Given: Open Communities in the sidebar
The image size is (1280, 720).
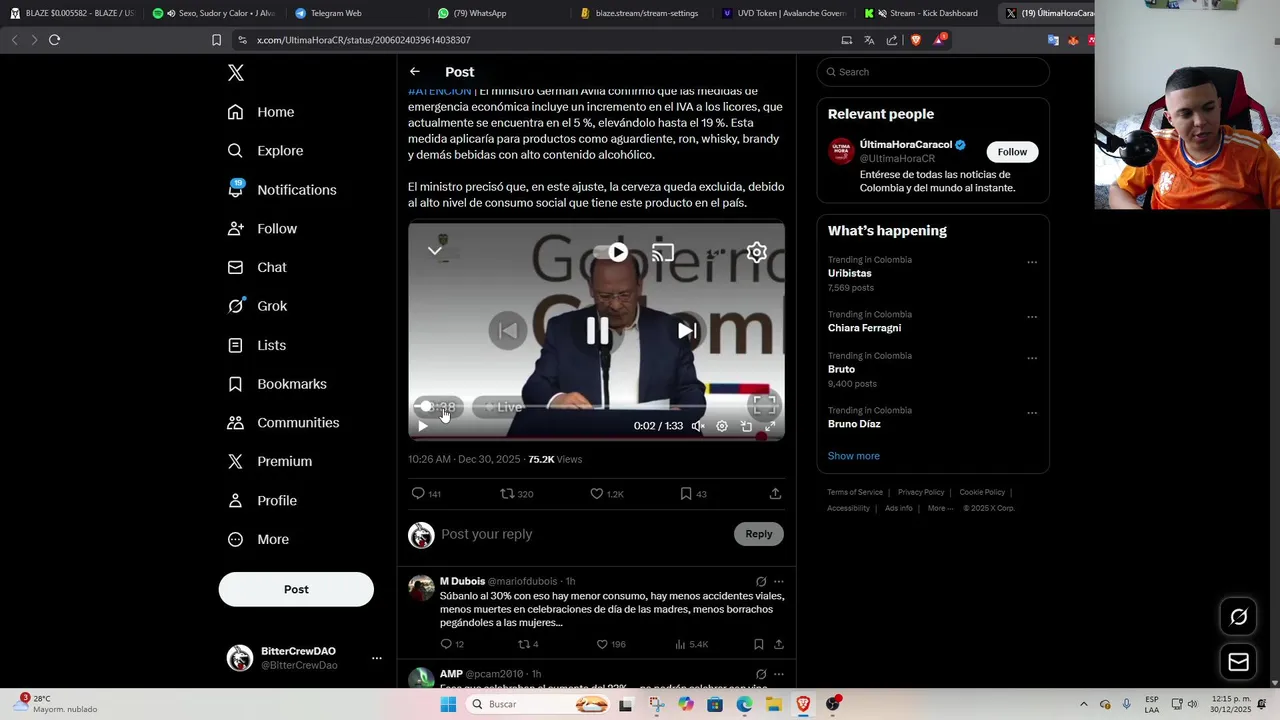Looking at the screenshot, I should (x=283, y=423).
